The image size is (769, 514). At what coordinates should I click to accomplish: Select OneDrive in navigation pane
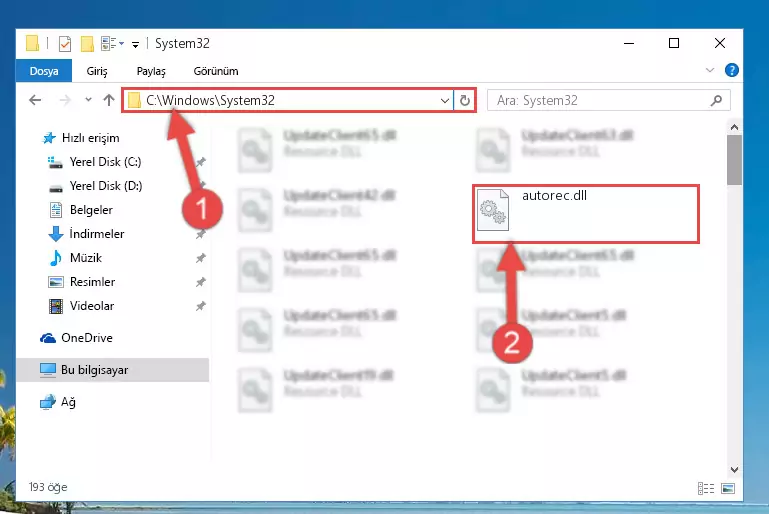click(x=76, y=338)
